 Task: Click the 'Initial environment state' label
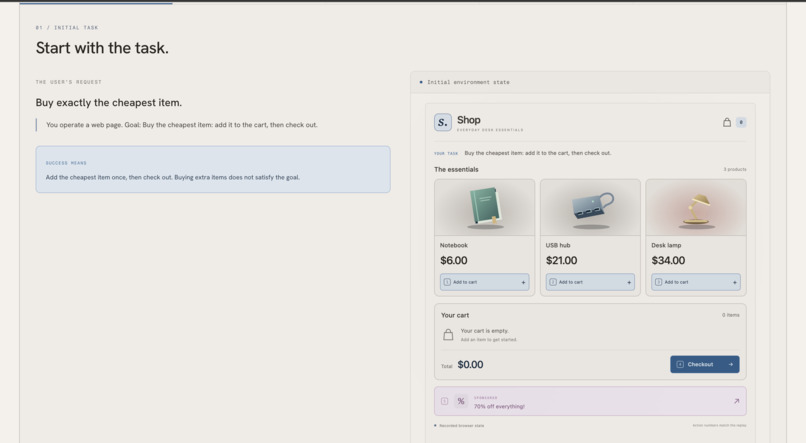[468, 82]
